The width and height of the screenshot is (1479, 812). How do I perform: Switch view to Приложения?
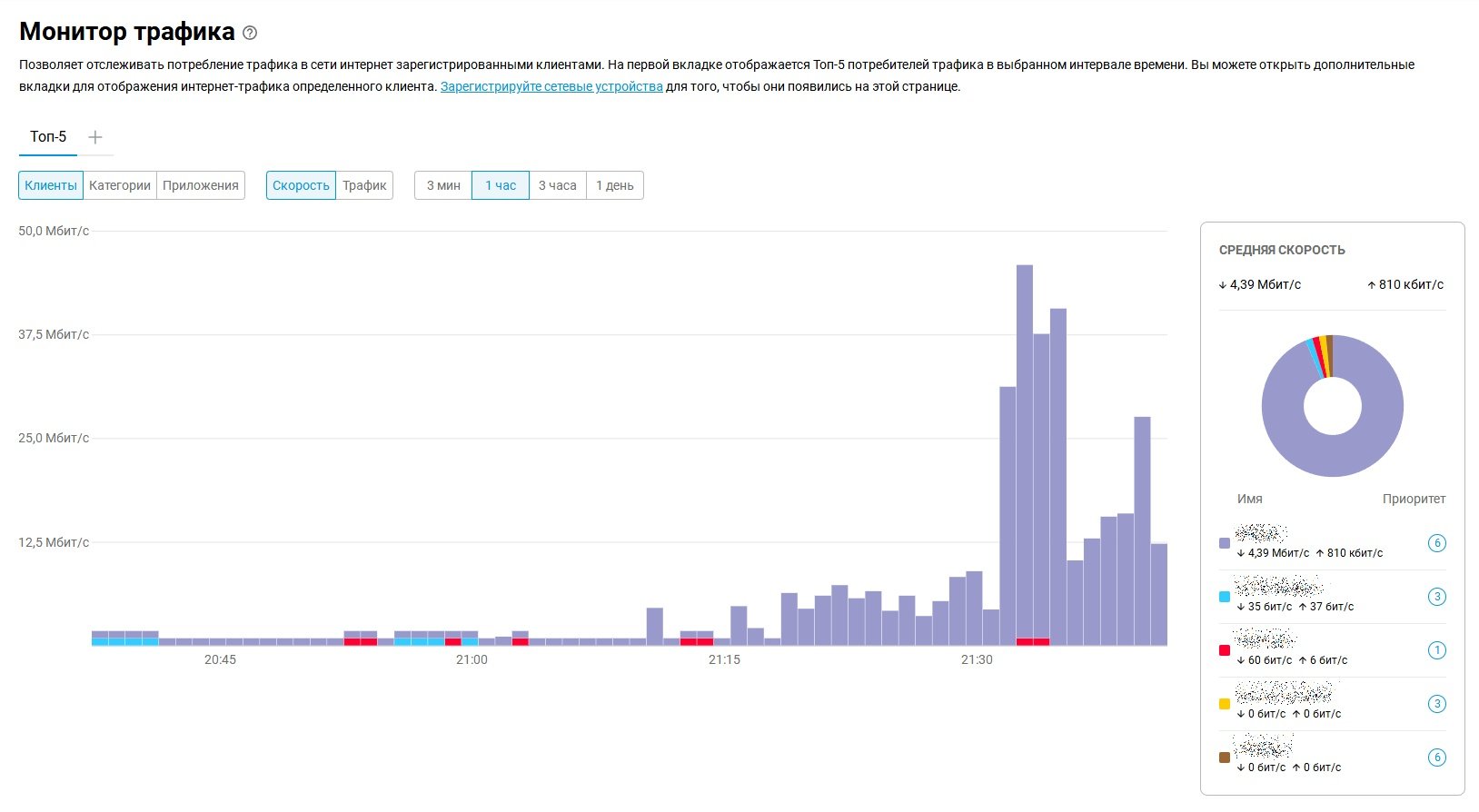point(201,185)
